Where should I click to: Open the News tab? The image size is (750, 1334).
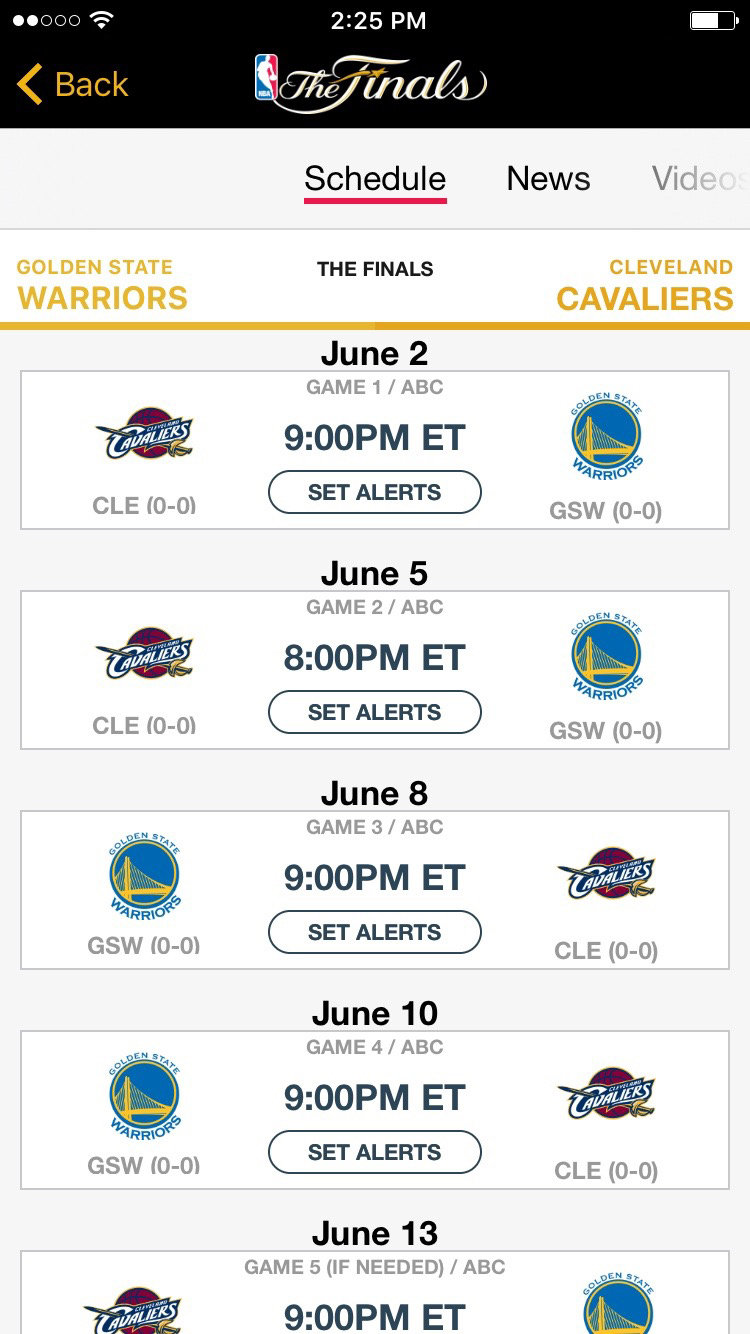548,179
